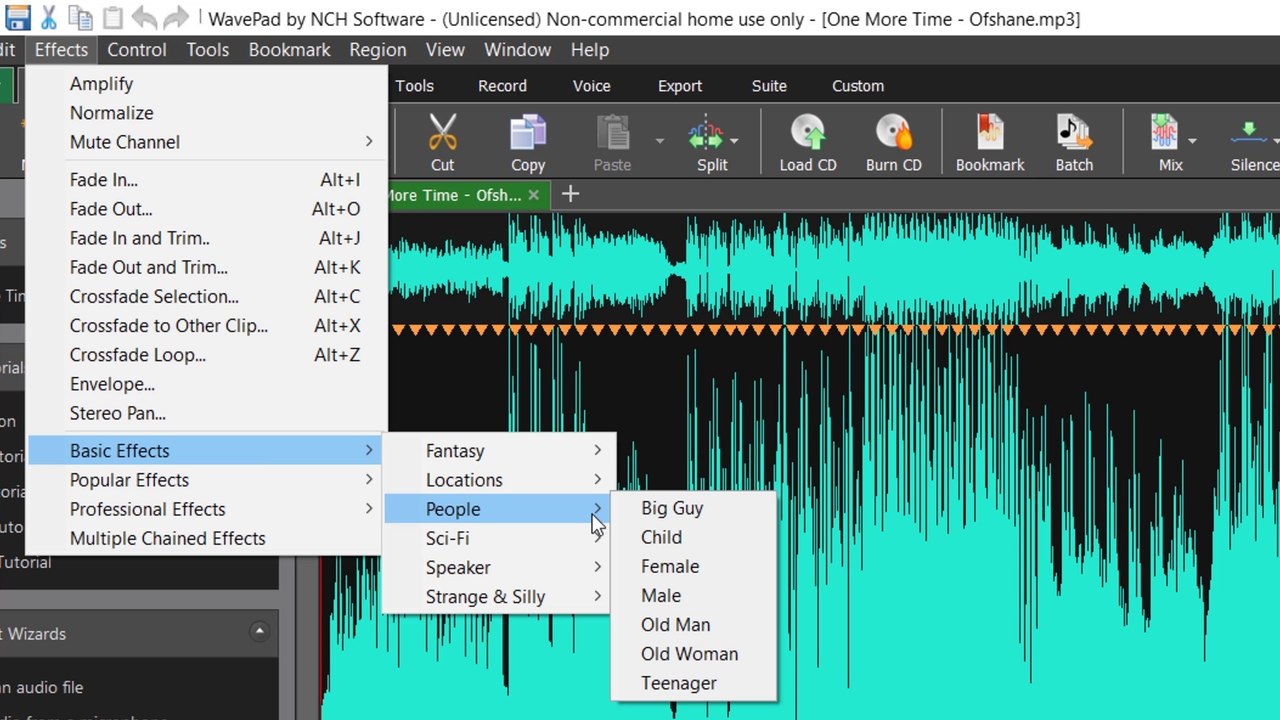Open the Effects menu
1280x720 pixels.
[x=61, y=49]
